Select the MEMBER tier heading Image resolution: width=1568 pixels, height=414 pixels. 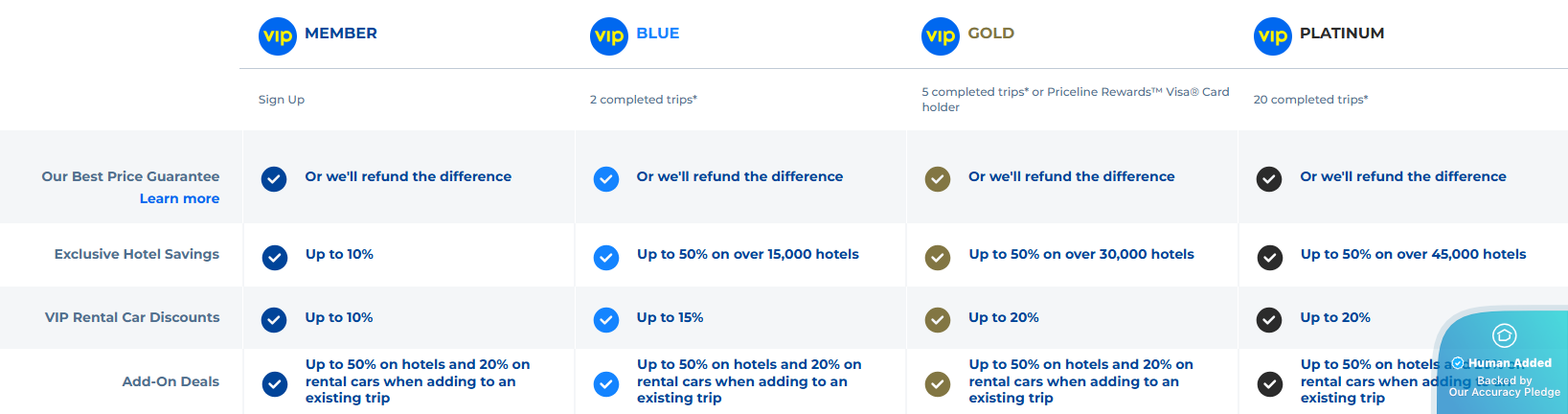341,34
